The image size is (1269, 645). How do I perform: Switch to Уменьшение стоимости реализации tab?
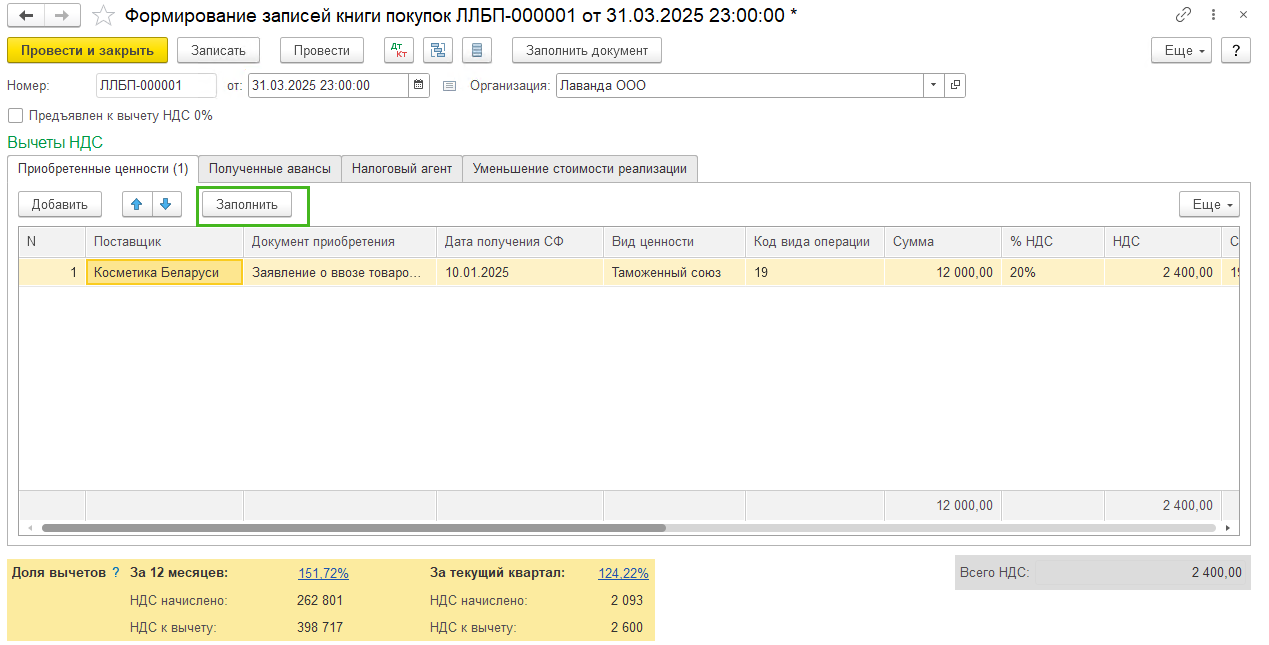(580, 169)
